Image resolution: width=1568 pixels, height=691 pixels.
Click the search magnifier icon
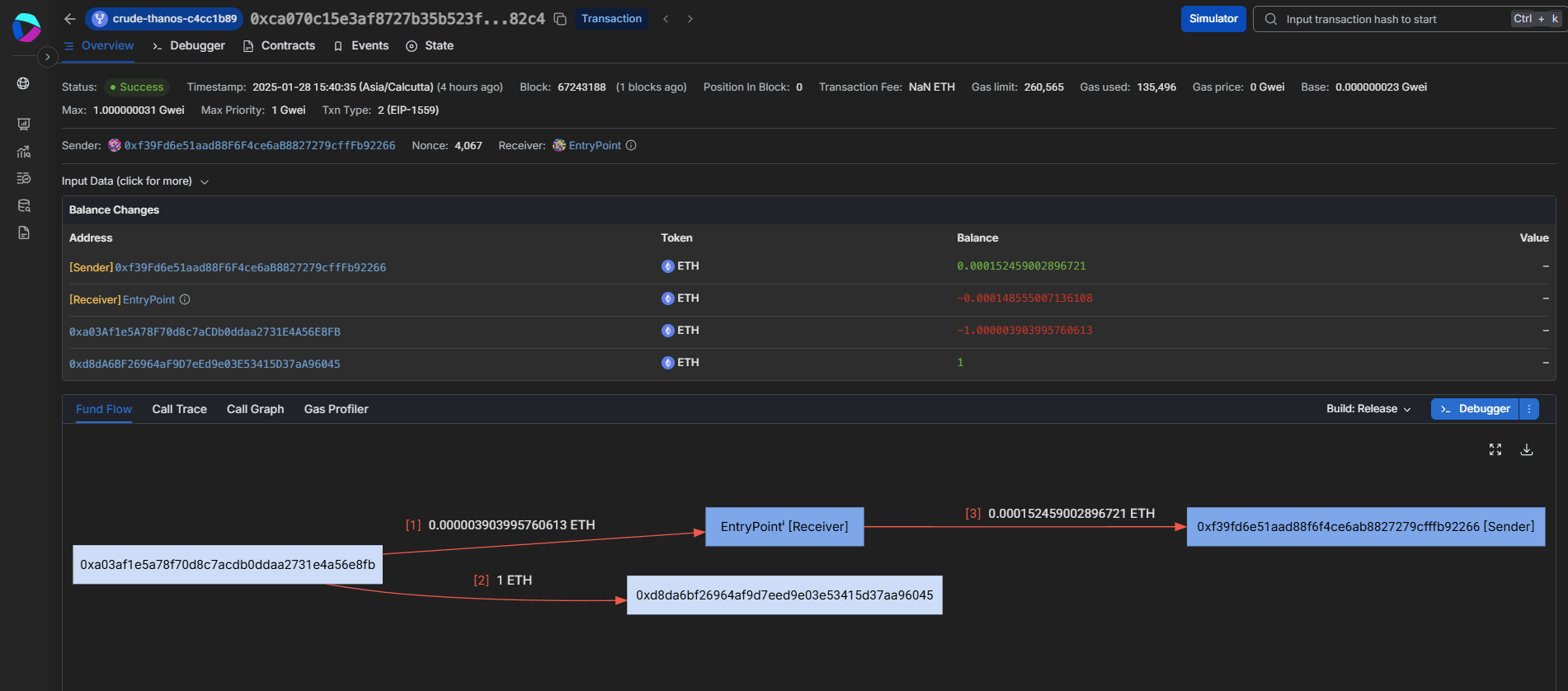click(1271, 19)
